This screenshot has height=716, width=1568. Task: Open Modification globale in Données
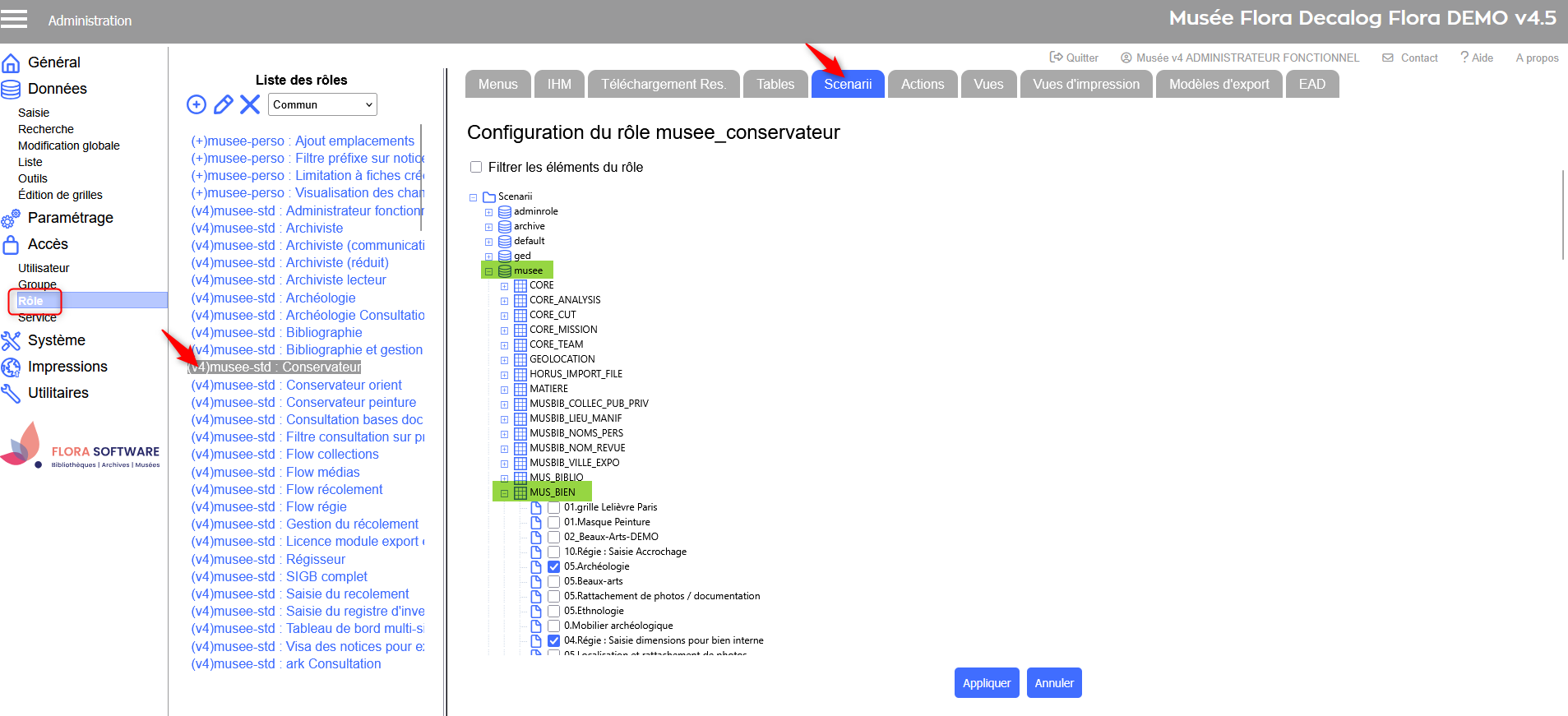[69, 146]
